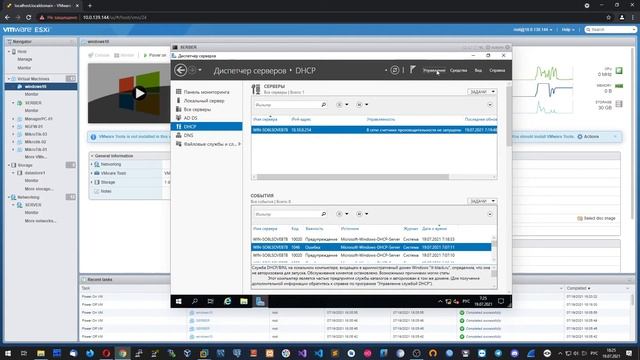Click Server Manager icon in guest taskbar
This screenshot has width=640, height=360.
260,301
